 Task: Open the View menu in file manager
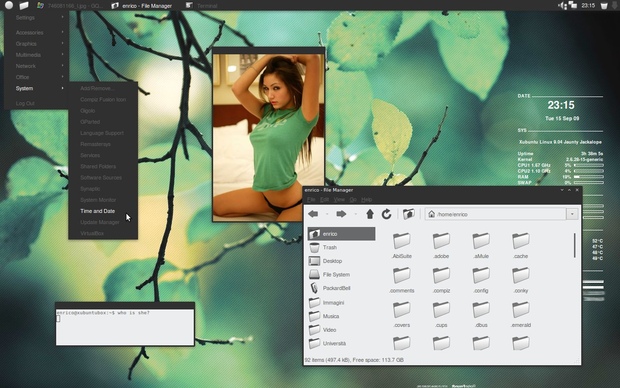coord(339,199)
